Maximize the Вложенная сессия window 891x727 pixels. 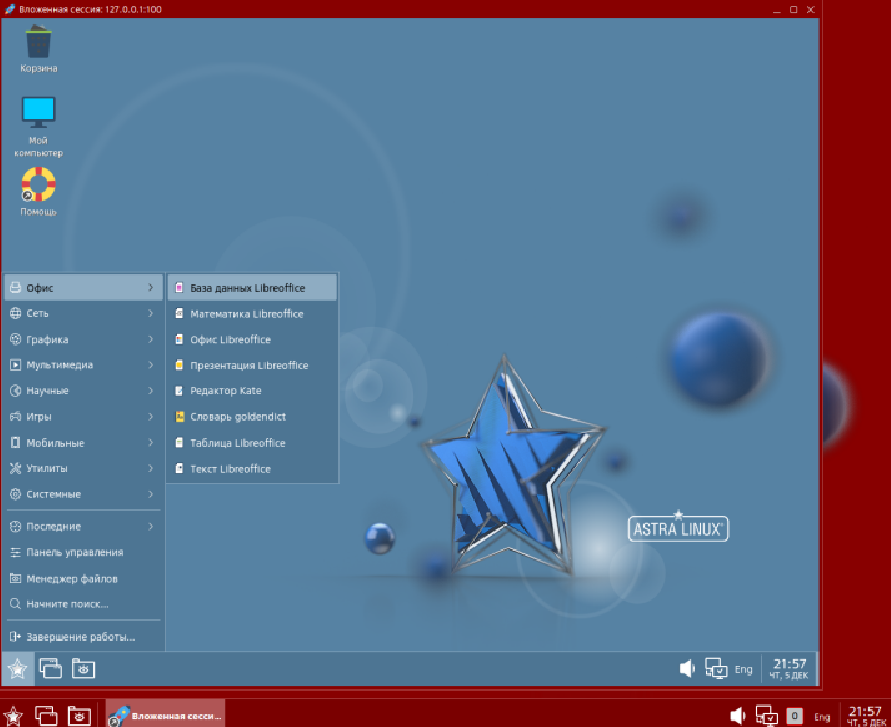(x=794, y=10)
